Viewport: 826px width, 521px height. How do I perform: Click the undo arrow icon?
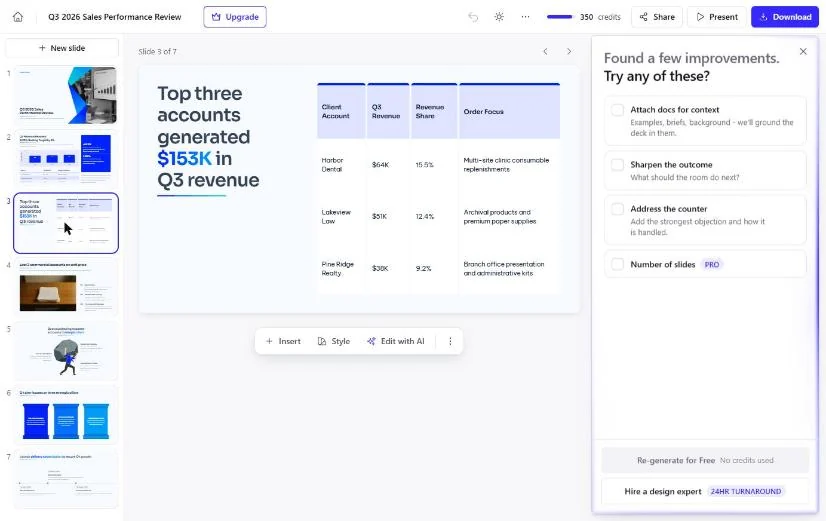[x=473, y=17]
